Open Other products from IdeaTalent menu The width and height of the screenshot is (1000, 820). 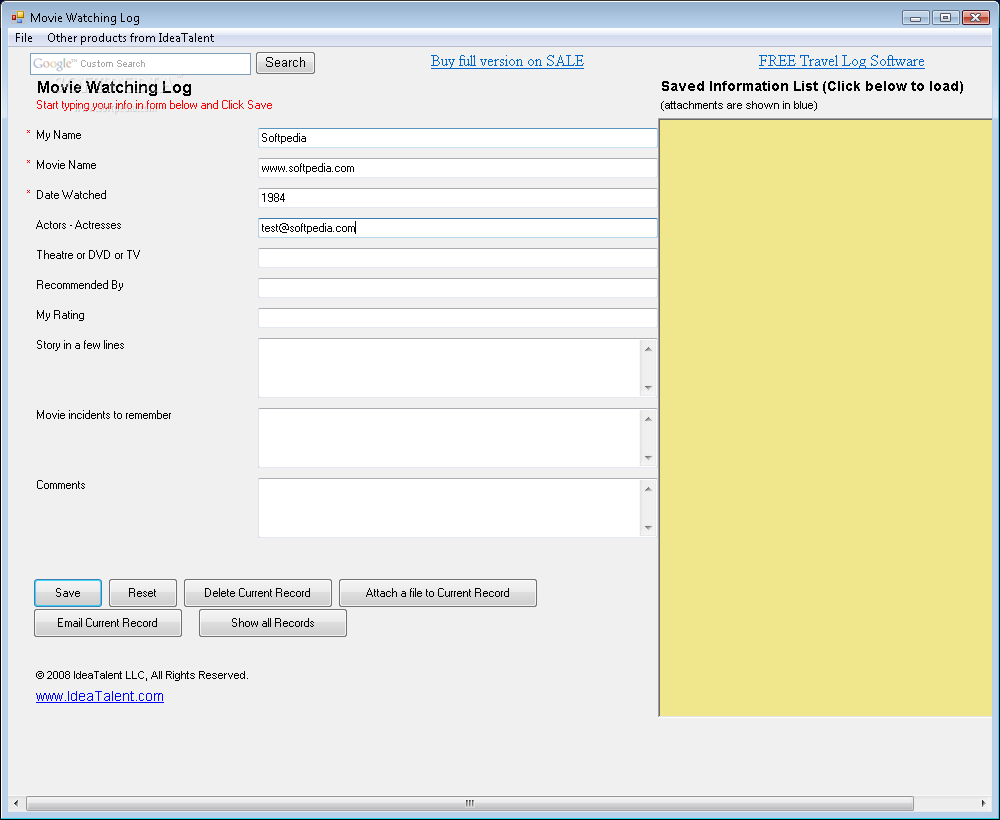[130, 38]
